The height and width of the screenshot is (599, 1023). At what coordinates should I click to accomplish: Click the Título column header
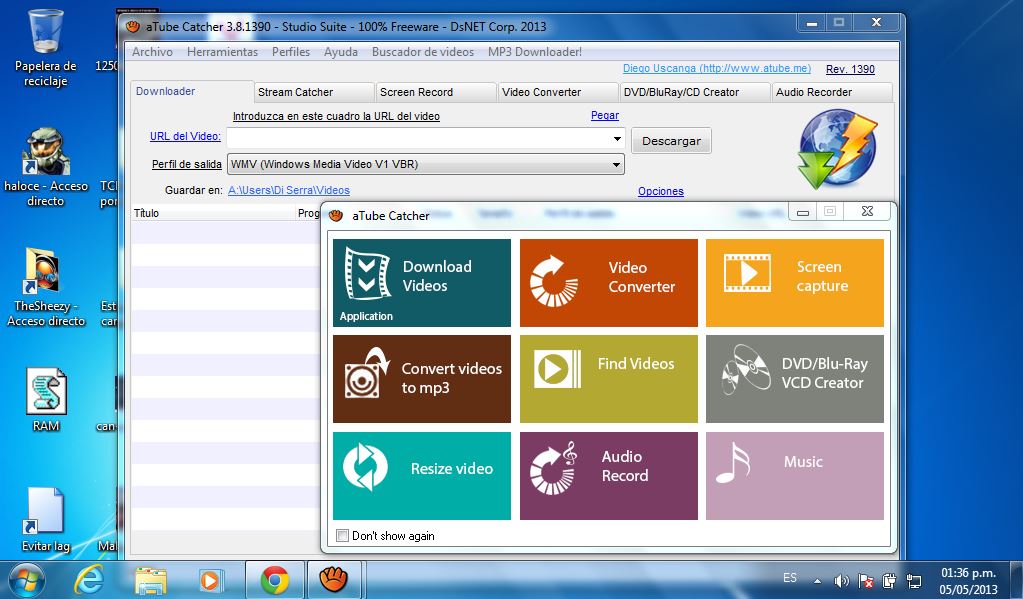[x=213, y=213]
